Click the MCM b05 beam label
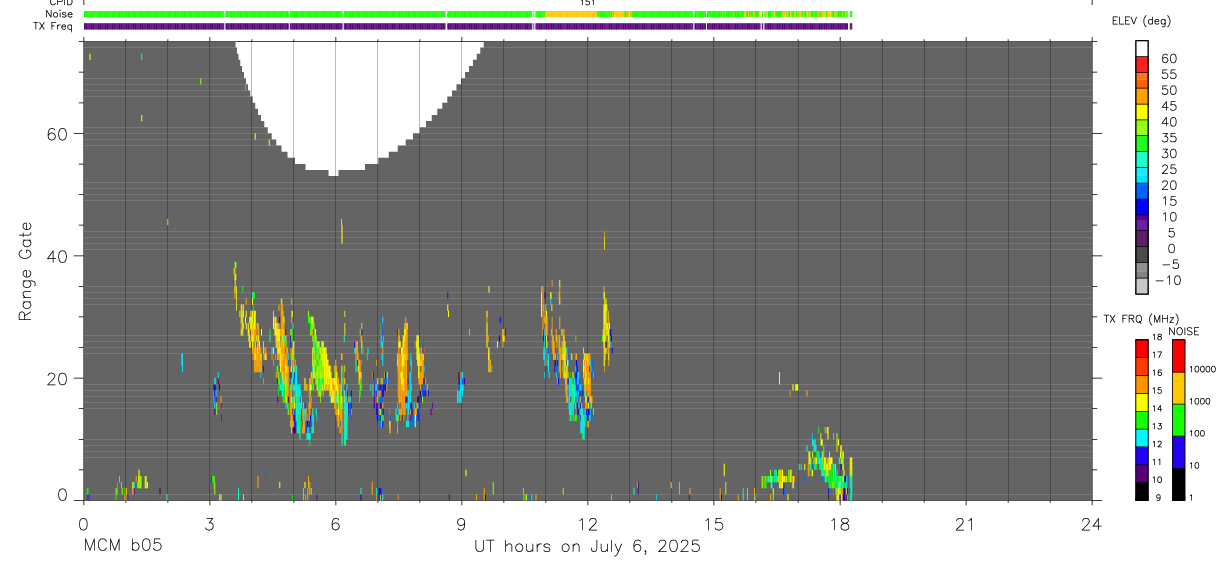 (x=123, y=547)
